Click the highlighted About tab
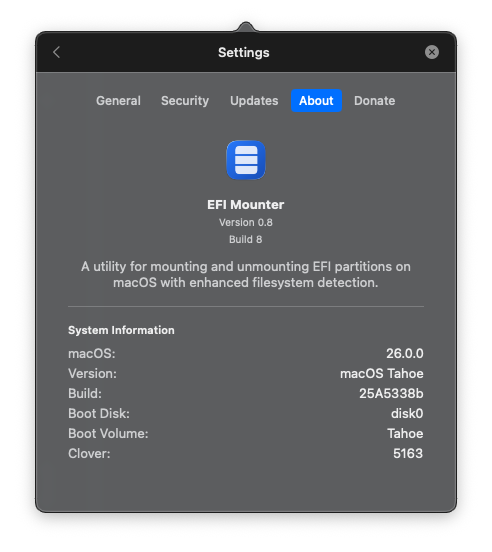The height and width of the screenshot is (552, 492). coord(316,101)
